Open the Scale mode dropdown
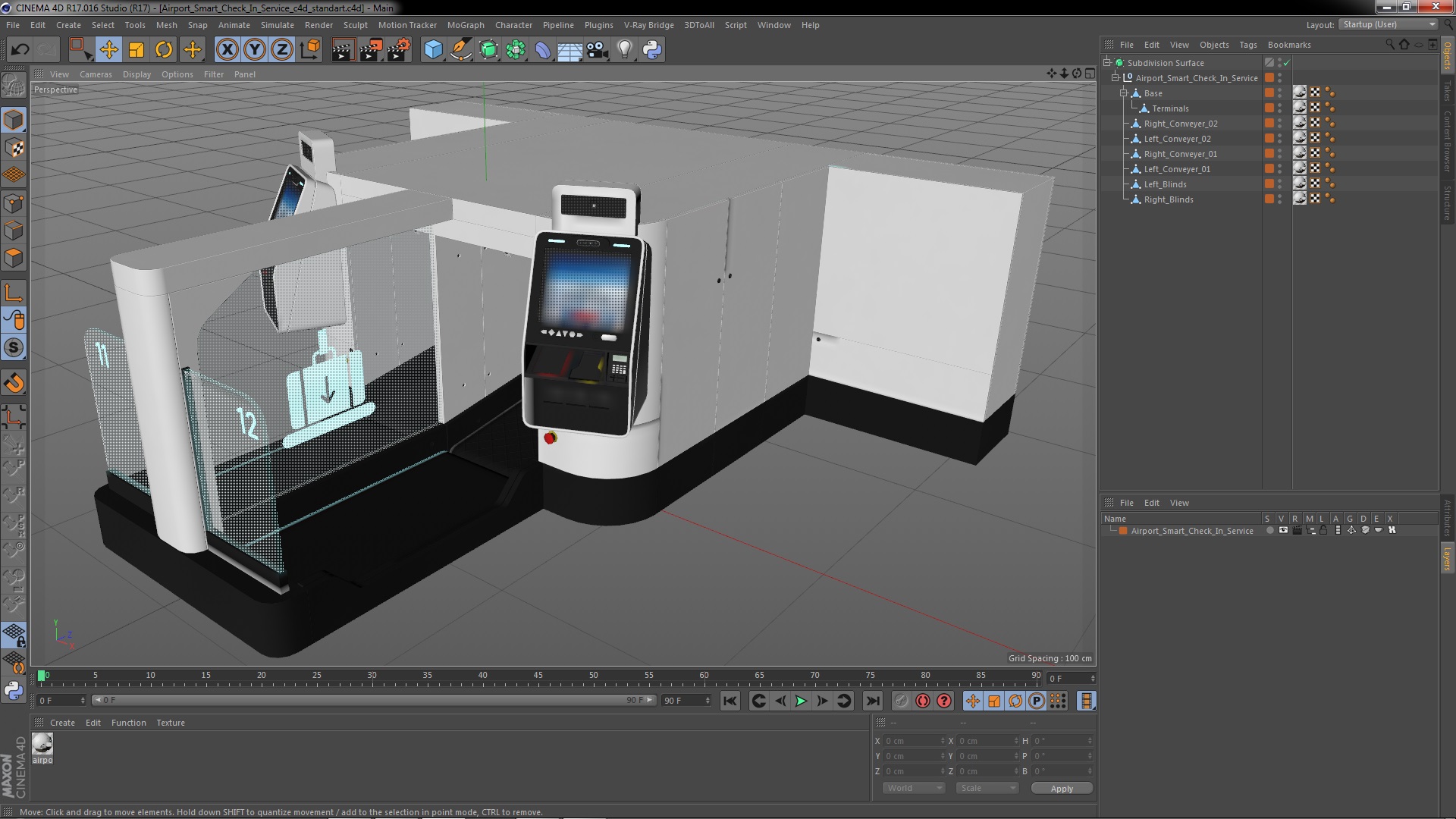 [x=987, y=788]
